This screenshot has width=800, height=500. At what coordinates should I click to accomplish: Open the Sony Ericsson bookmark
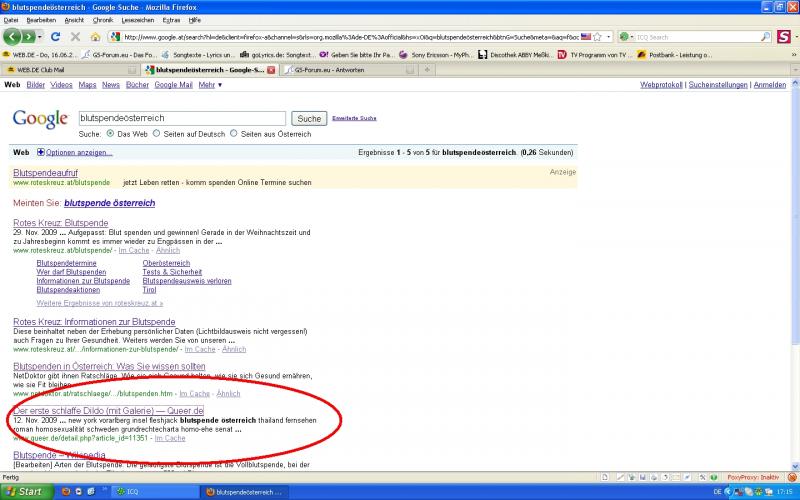click(436, 55)
